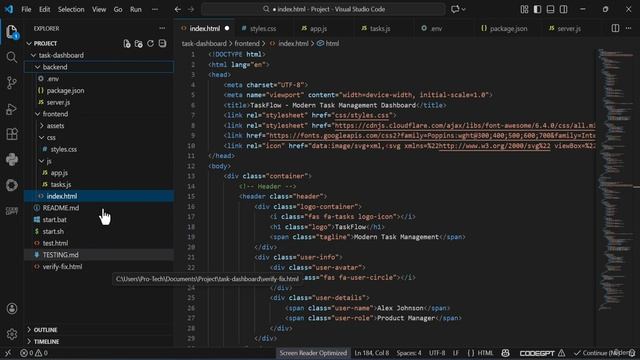Click the command center search box
This screenshot has width=640, height=360.
[x=323, y=9]
